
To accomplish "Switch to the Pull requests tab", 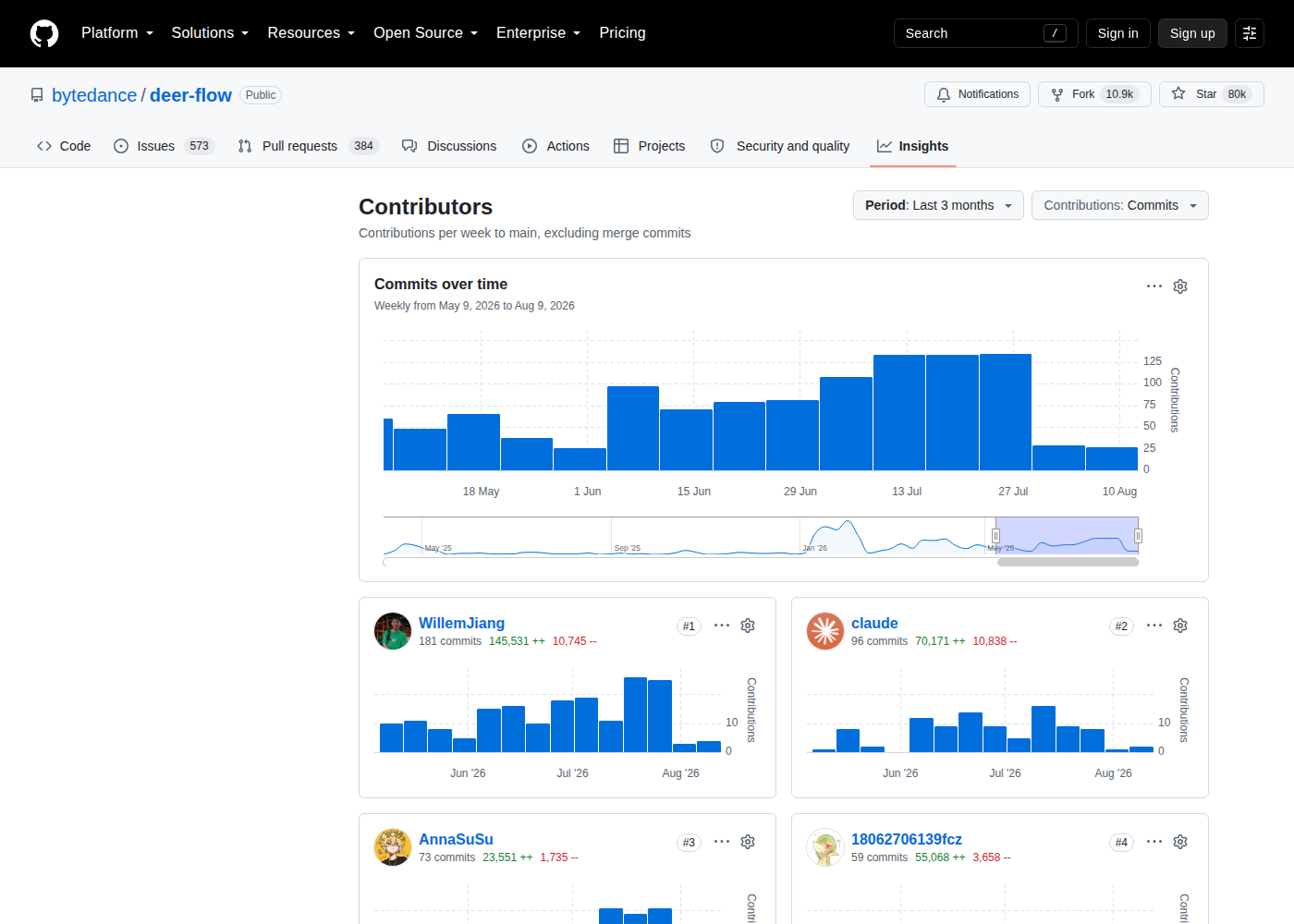I will click(308, 146).
